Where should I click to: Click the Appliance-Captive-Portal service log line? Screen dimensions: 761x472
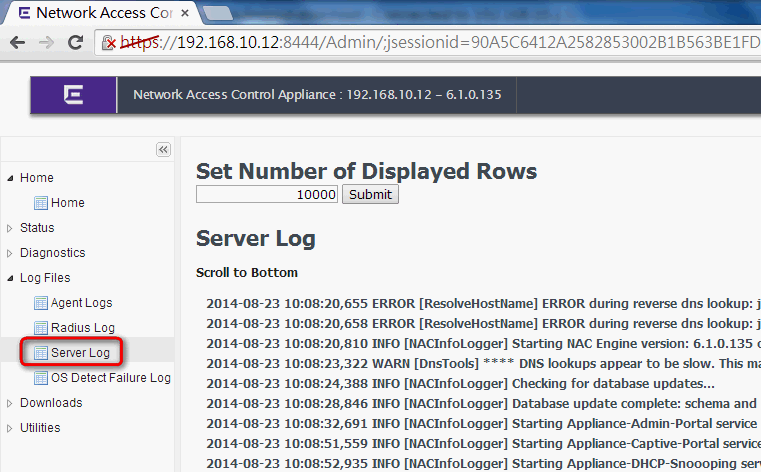coord(483,444)
